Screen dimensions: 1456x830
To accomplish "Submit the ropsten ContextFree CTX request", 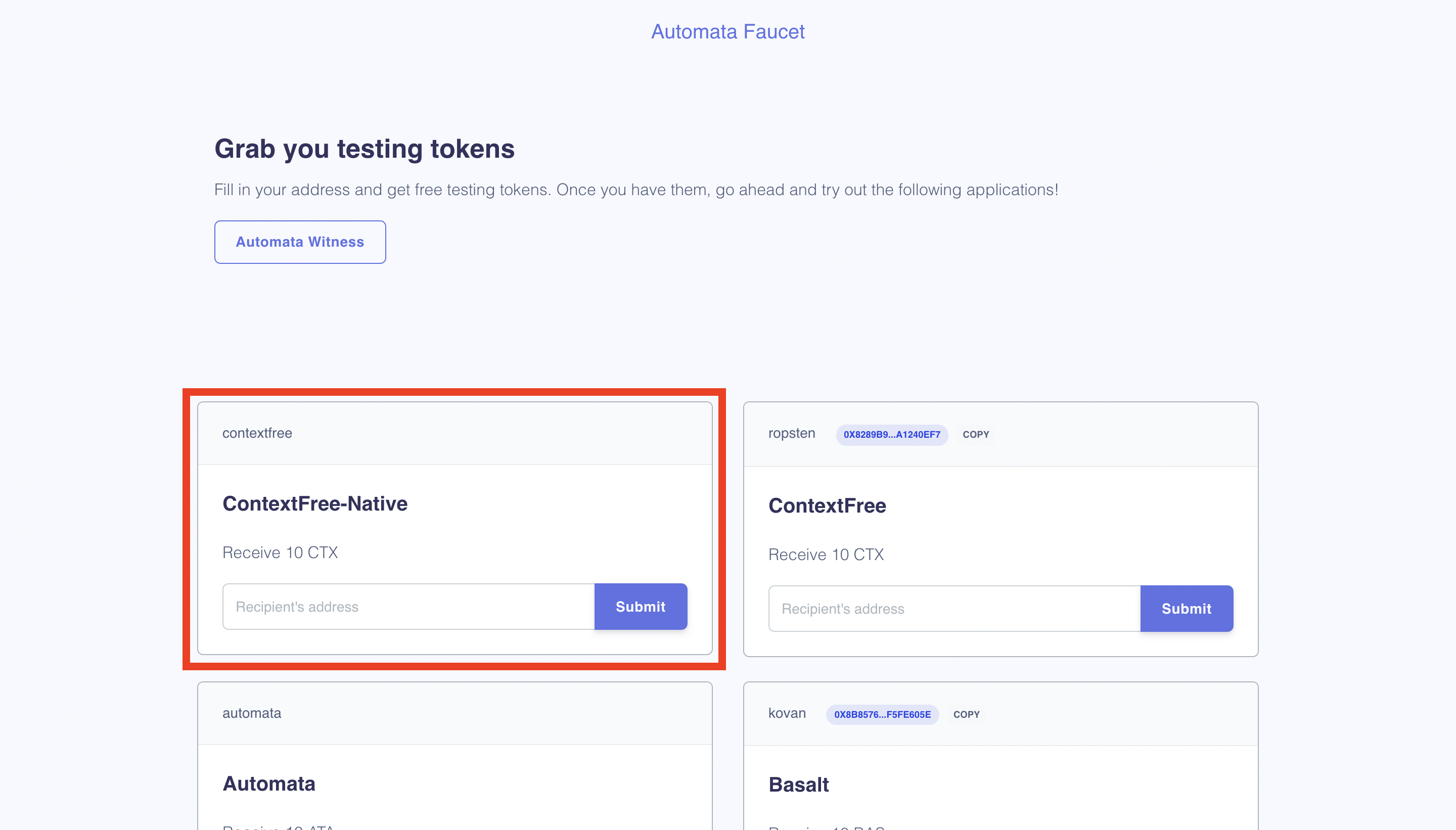I will [x=1187, y=608].
